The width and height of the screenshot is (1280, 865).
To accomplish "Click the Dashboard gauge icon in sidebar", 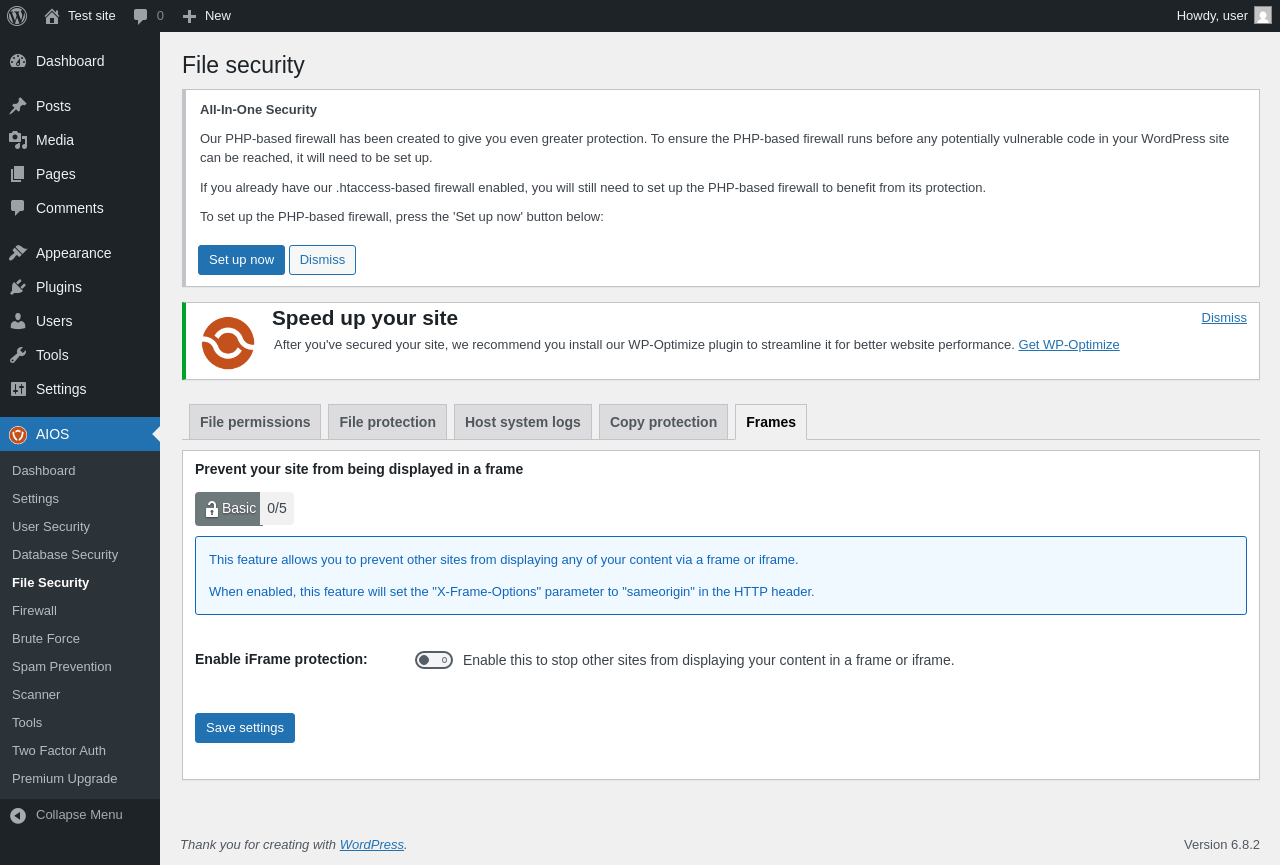I will click(x=18, y=61).
